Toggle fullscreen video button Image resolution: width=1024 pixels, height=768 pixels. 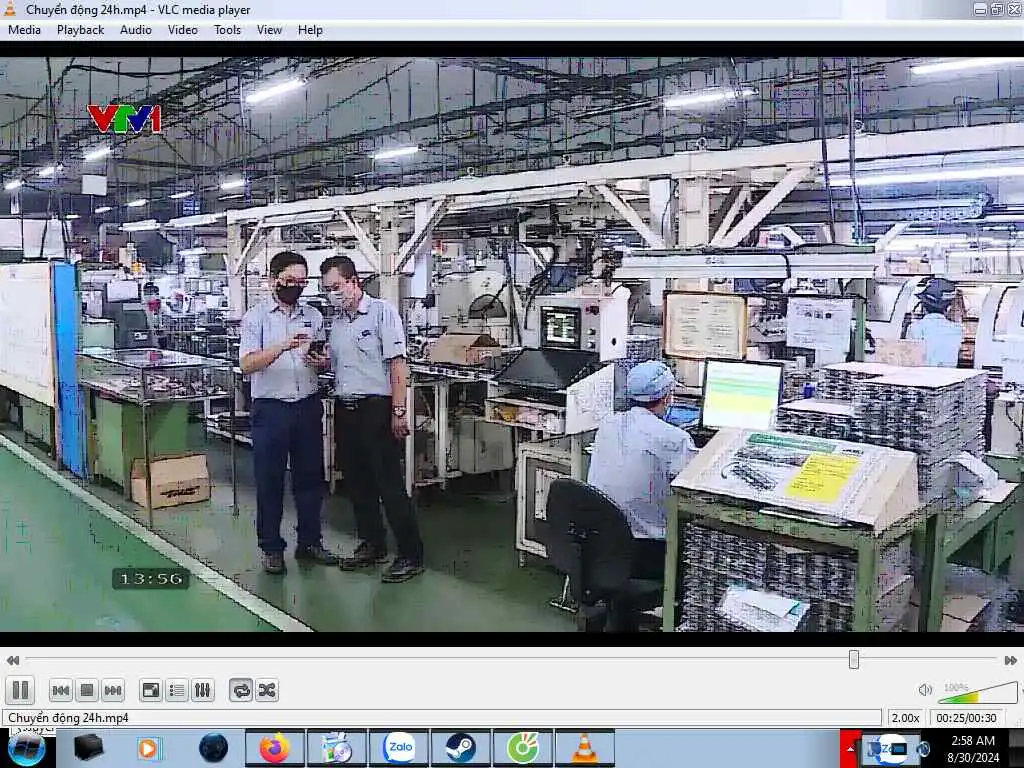151,690
